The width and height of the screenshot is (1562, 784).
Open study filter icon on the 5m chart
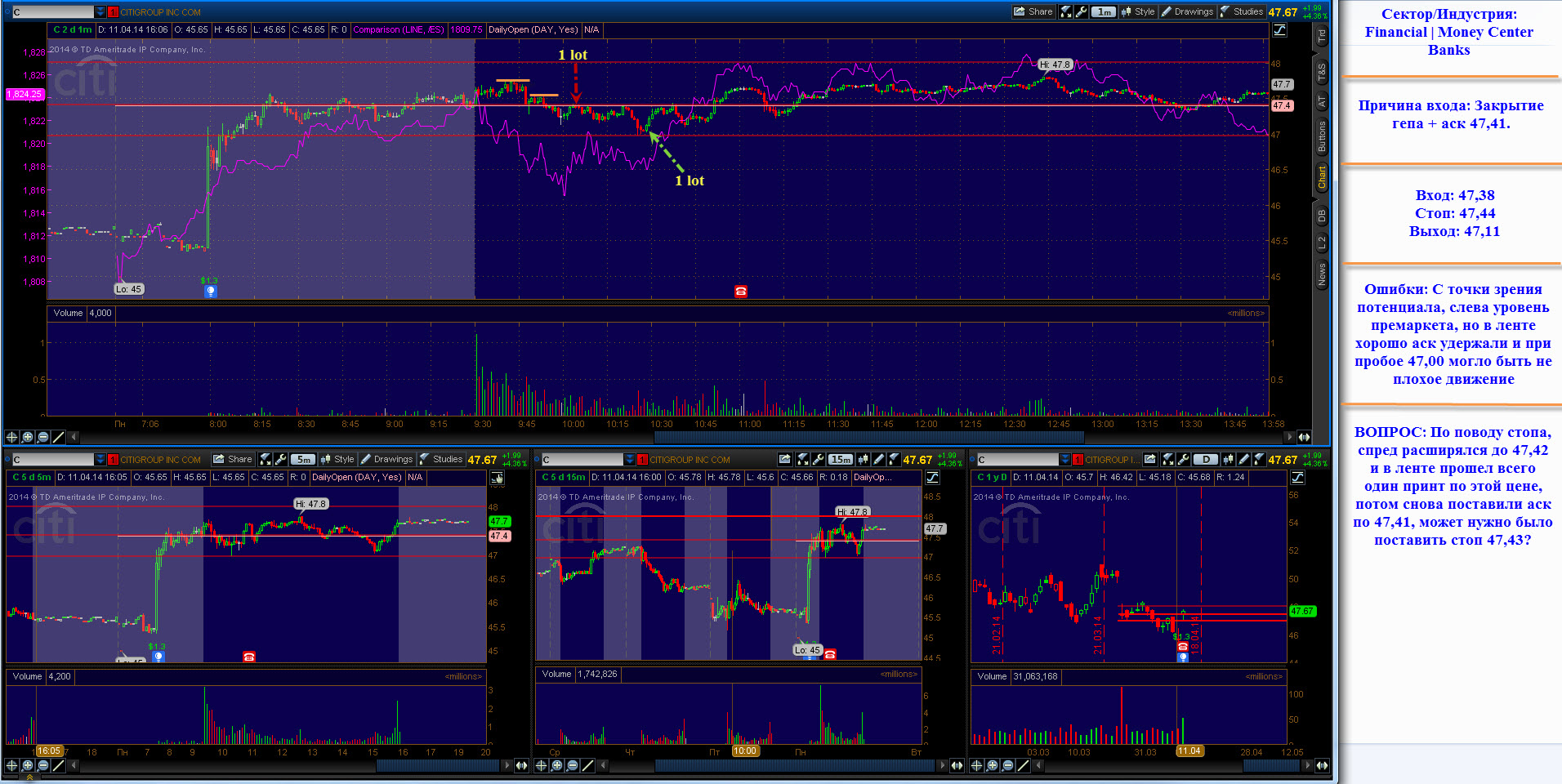click(266, 459)
